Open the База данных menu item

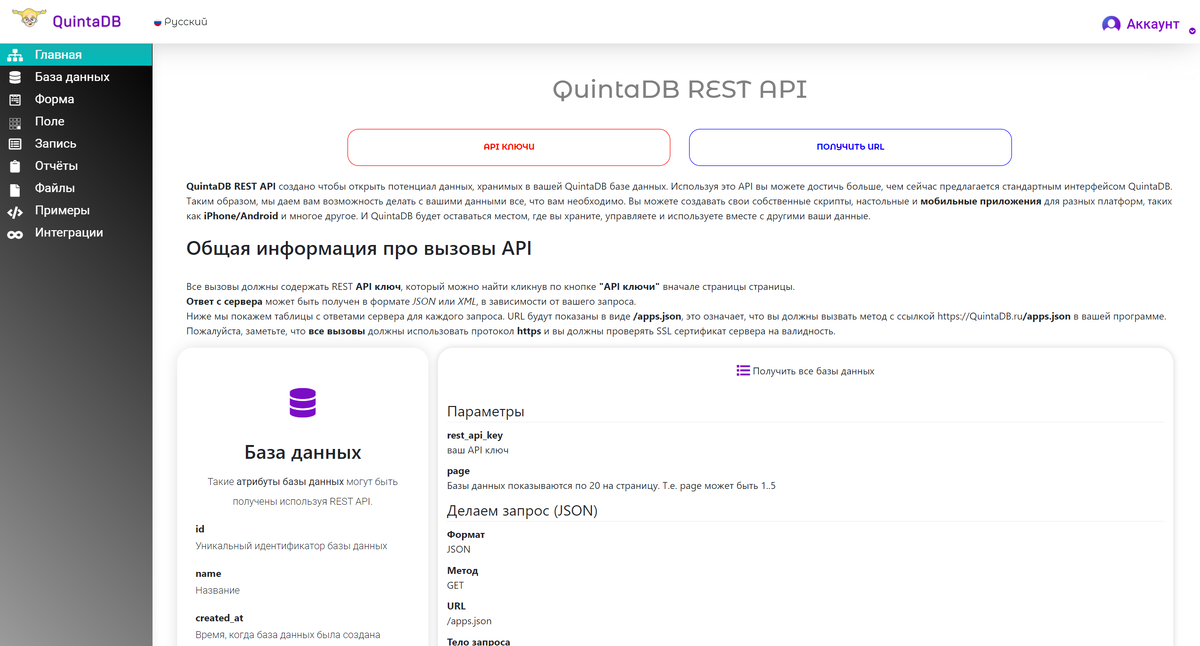[x=76, y=77]
